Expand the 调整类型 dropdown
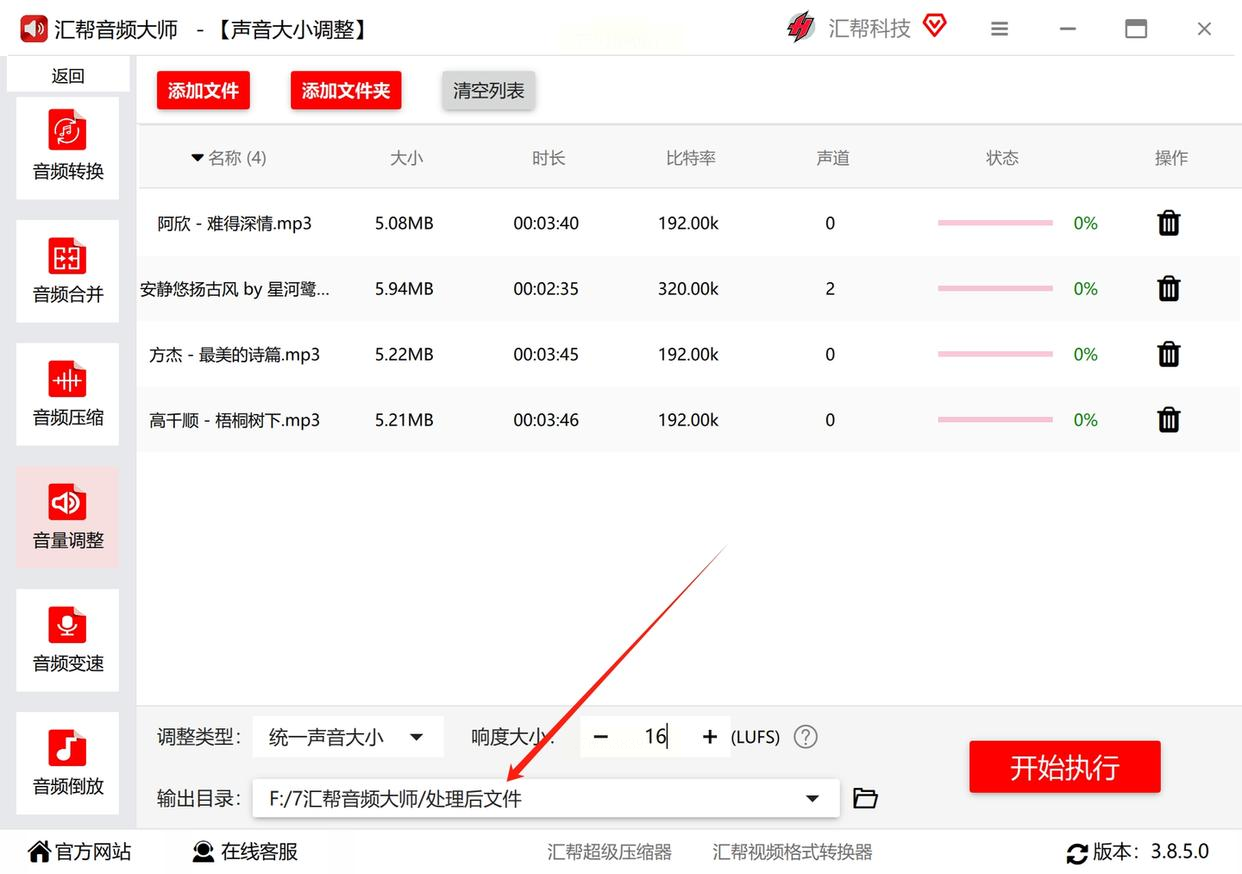Image resolution: width=1242 pixels, height=874 pixels. pyautogui.click(x=347, y=737)
